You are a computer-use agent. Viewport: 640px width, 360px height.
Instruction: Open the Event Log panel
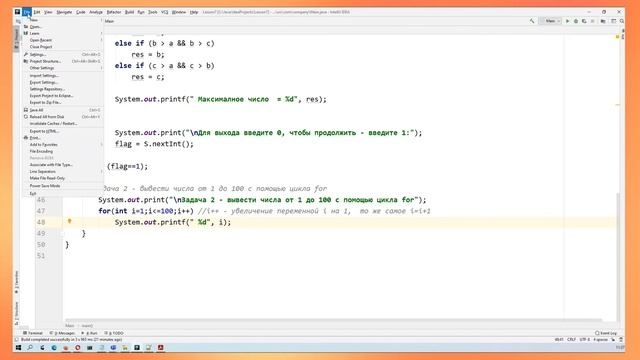tap(606, 333)
